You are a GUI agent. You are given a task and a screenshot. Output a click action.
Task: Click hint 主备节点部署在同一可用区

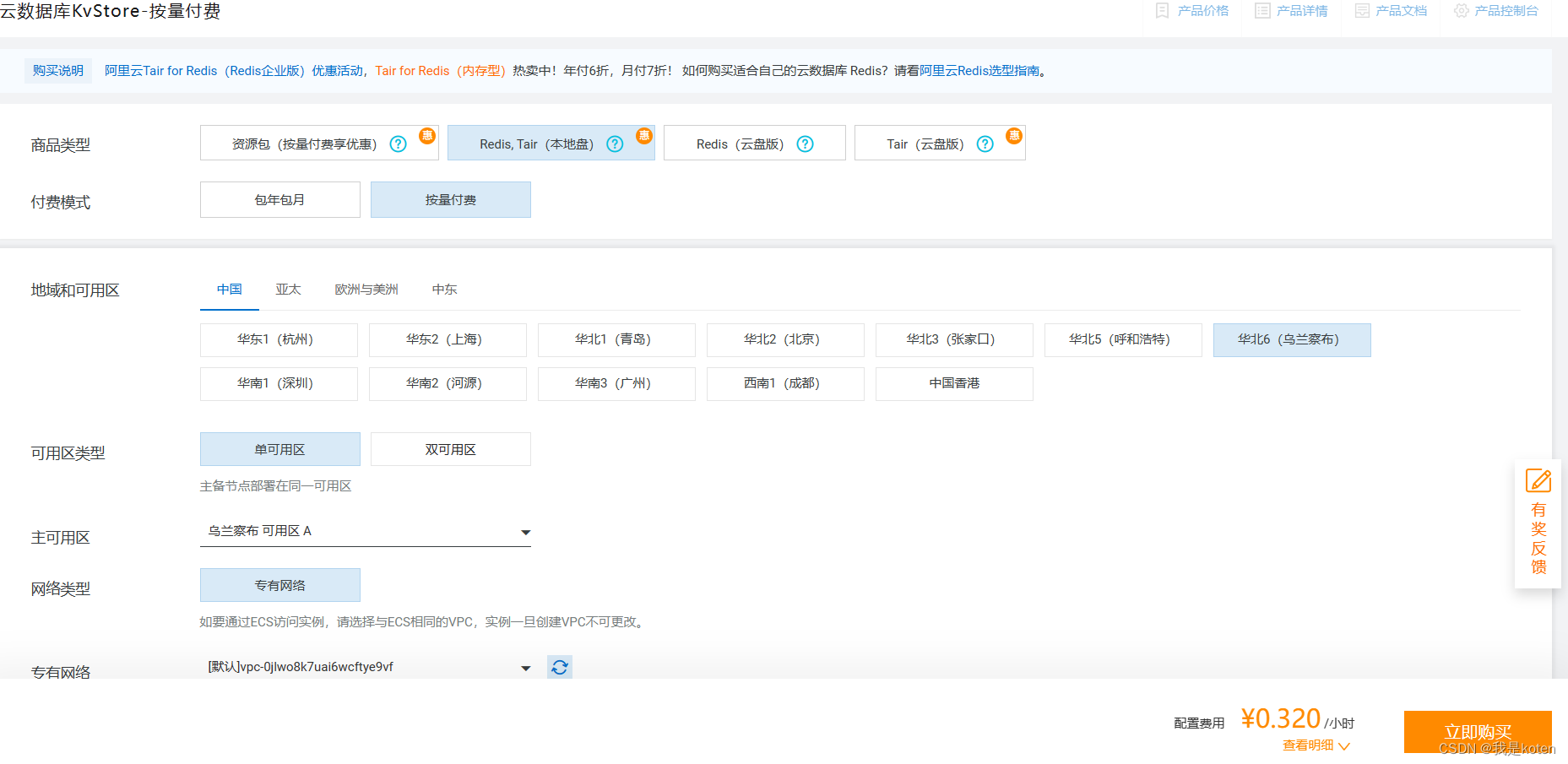[x=275, y=486]
